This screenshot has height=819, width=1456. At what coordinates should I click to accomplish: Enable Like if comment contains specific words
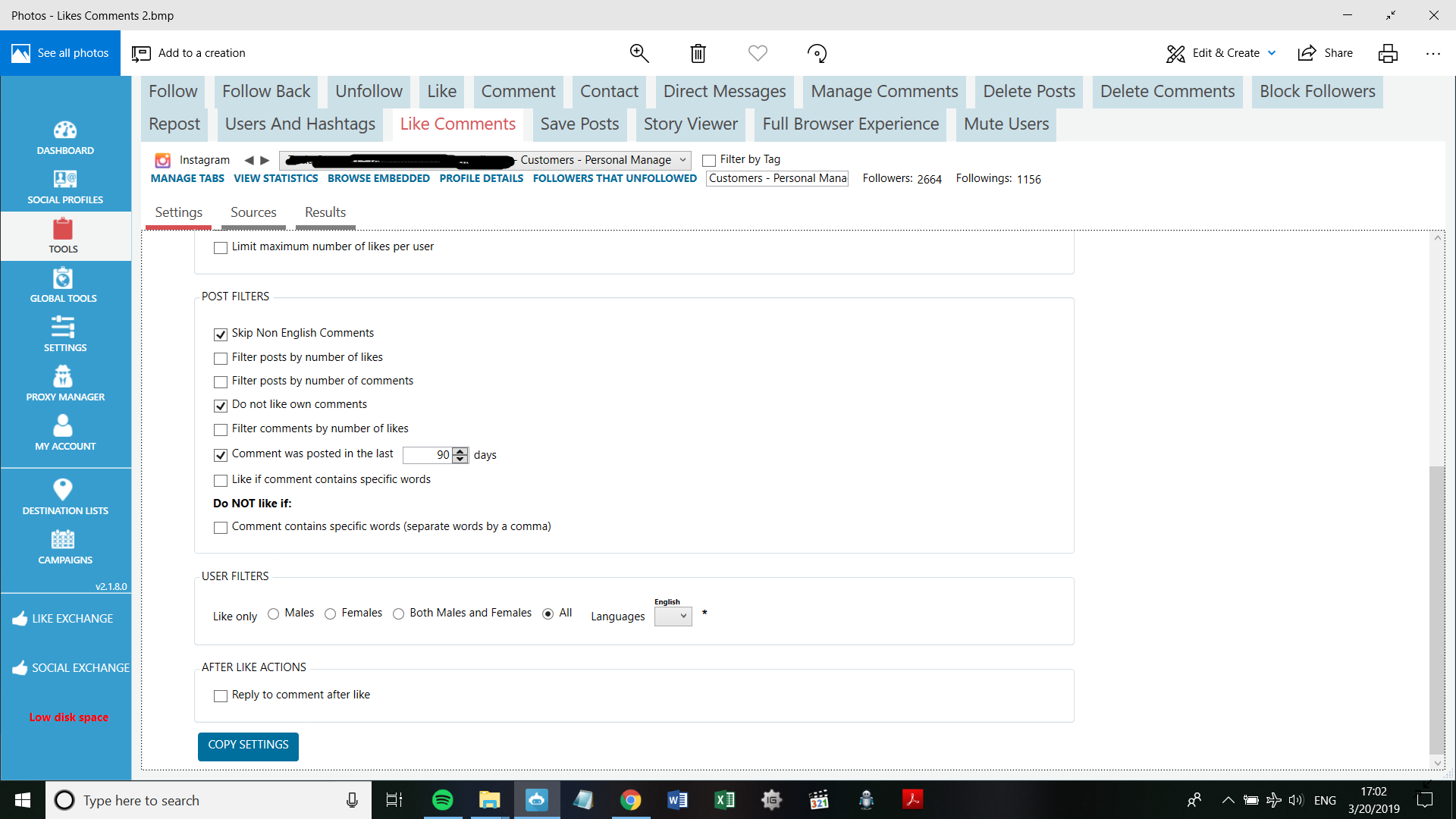(221, 481)
